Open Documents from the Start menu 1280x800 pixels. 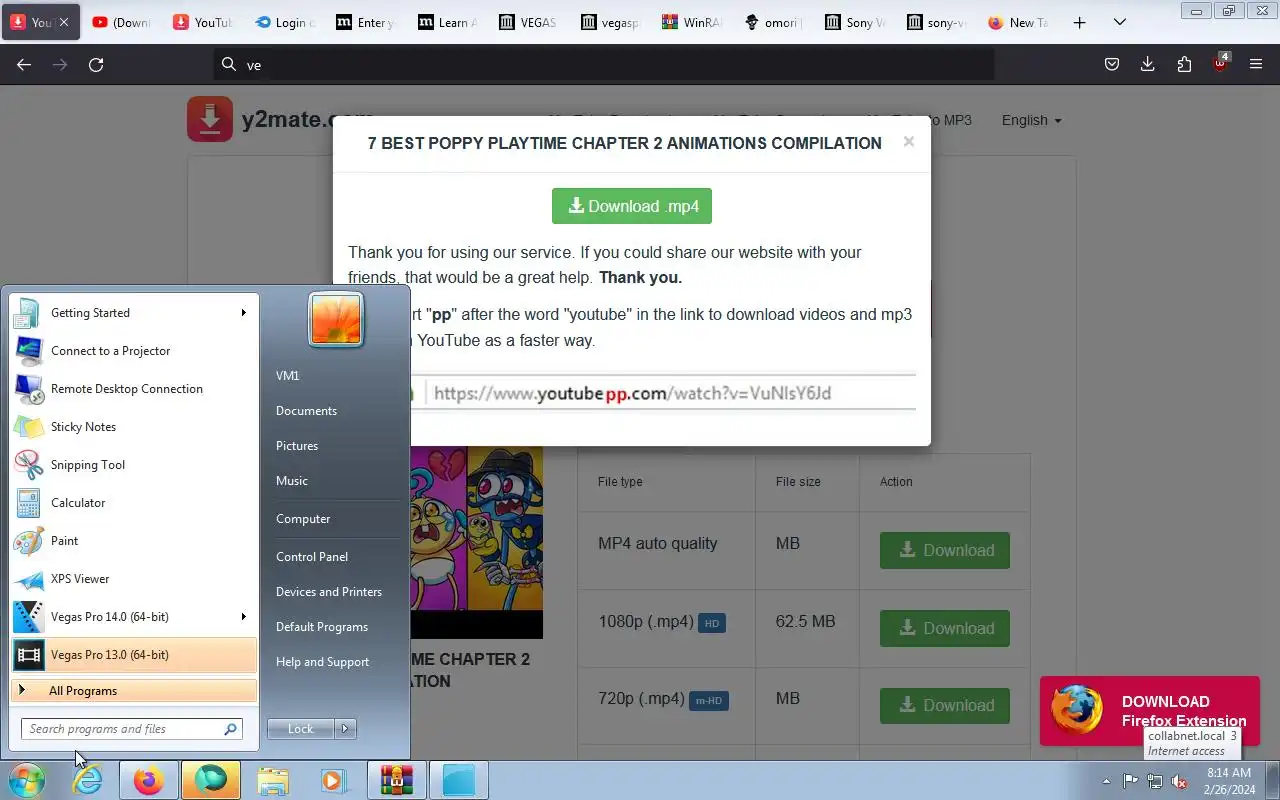306,411
